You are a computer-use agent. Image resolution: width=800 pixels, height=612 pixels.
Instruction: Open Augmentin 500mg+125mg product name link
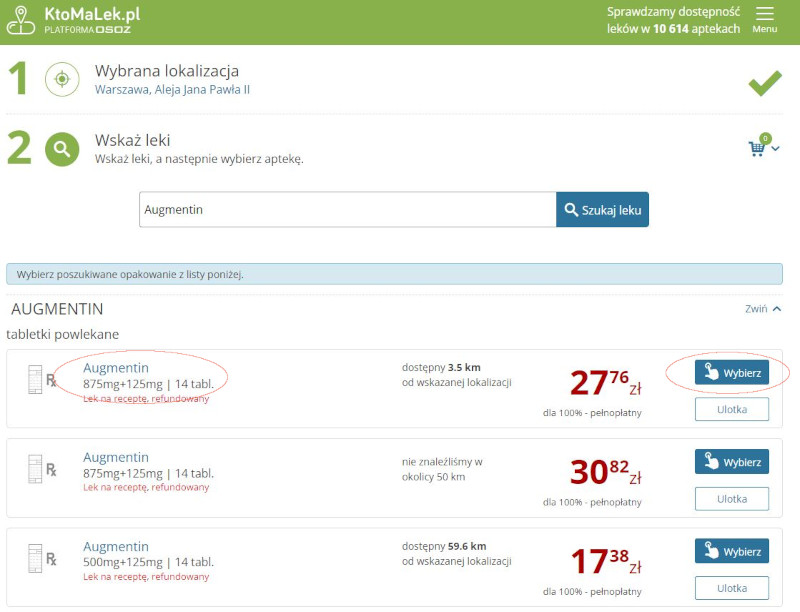[x=116, y=547]
